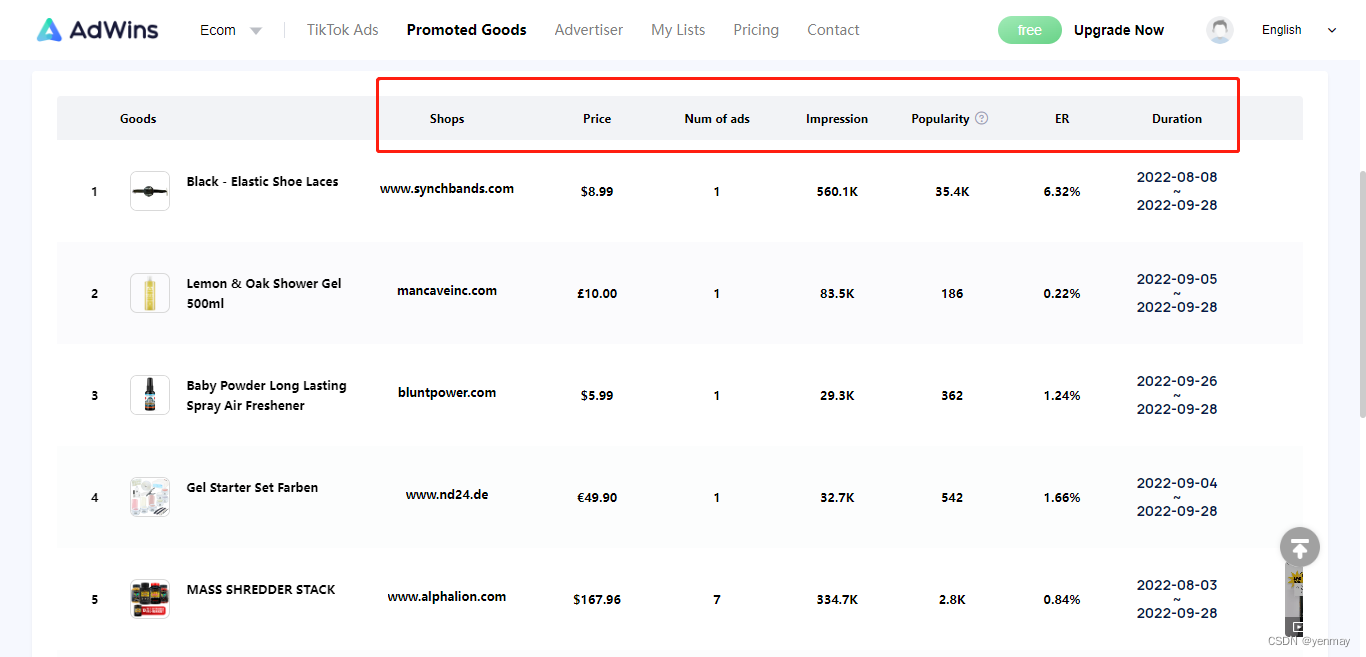The image size is (1366, 657).
Task: Open shop www.nd24.de
Action: (x=447, y=495)
